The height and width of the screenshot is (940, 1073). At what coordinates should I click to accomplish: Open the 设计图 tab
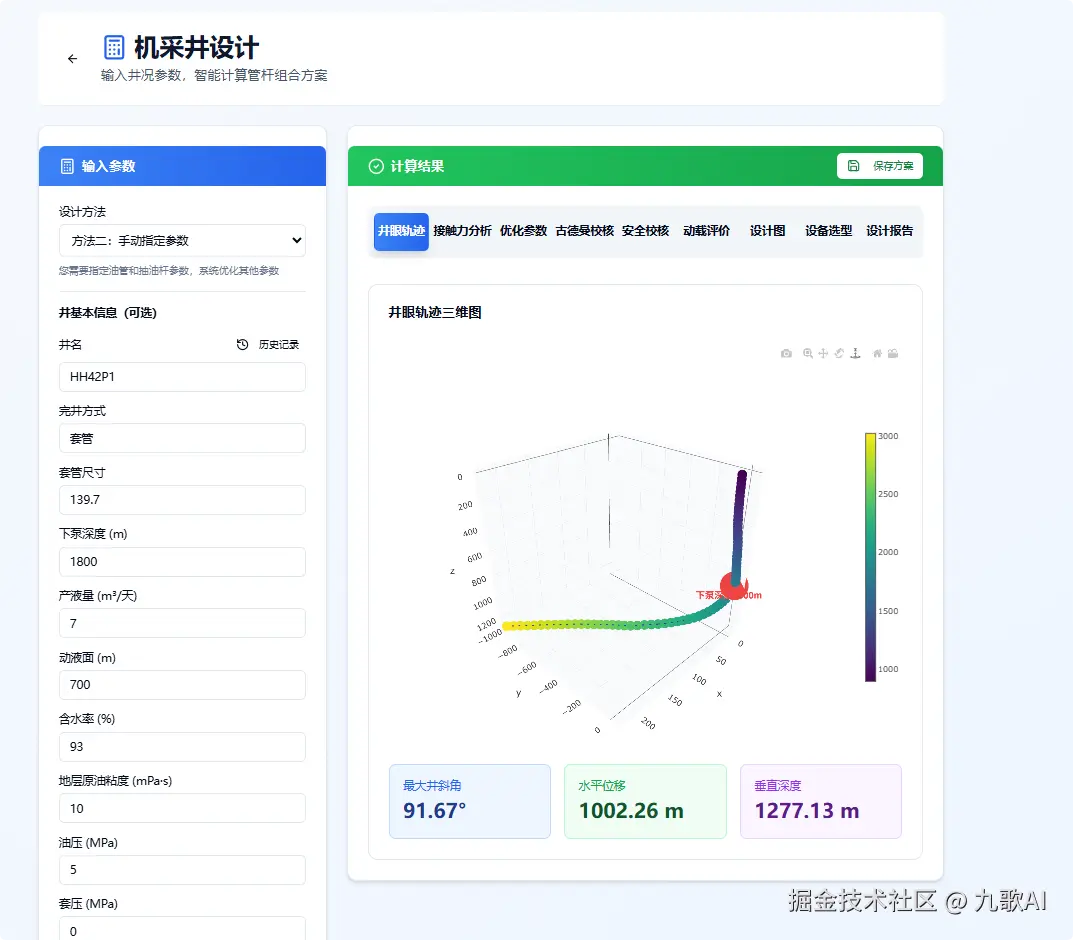tap(767, 231)
